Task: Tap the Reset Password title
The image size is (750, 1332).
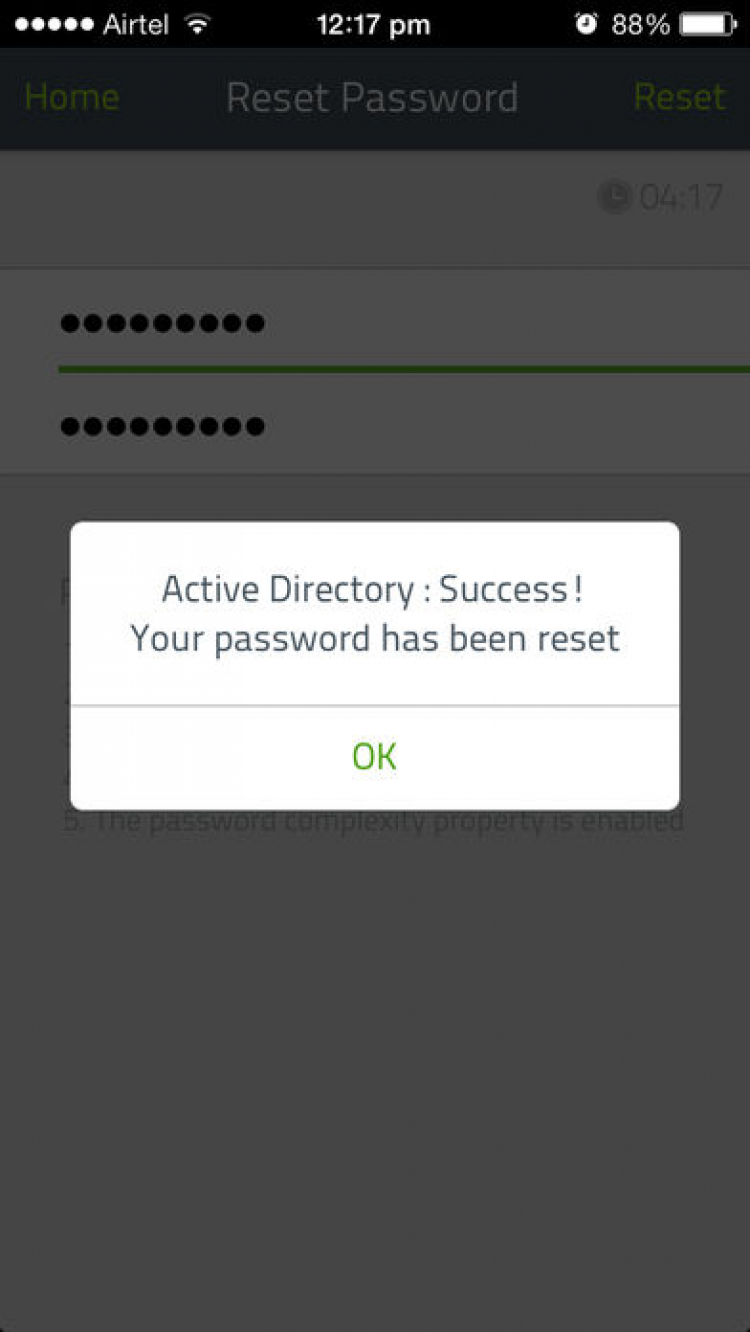Action: pos(372,98)
